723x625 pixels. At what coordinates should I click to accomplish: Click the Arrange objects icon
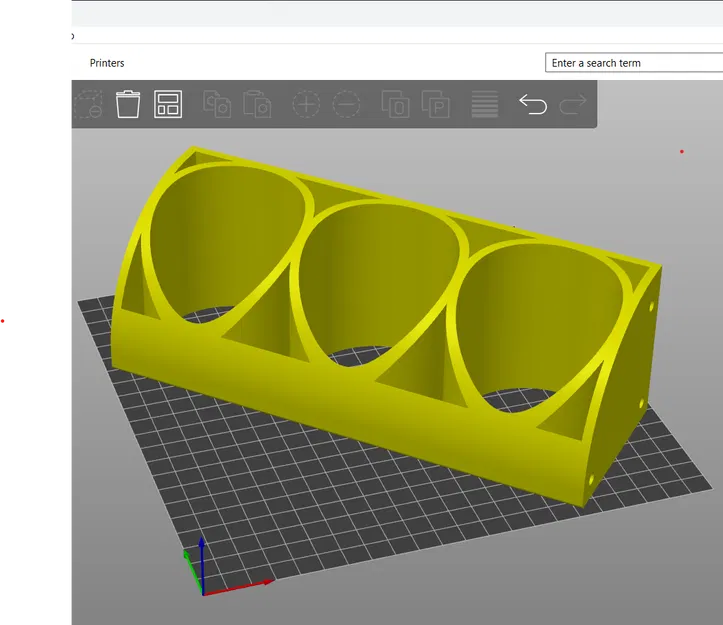click(x=168, y=104)
